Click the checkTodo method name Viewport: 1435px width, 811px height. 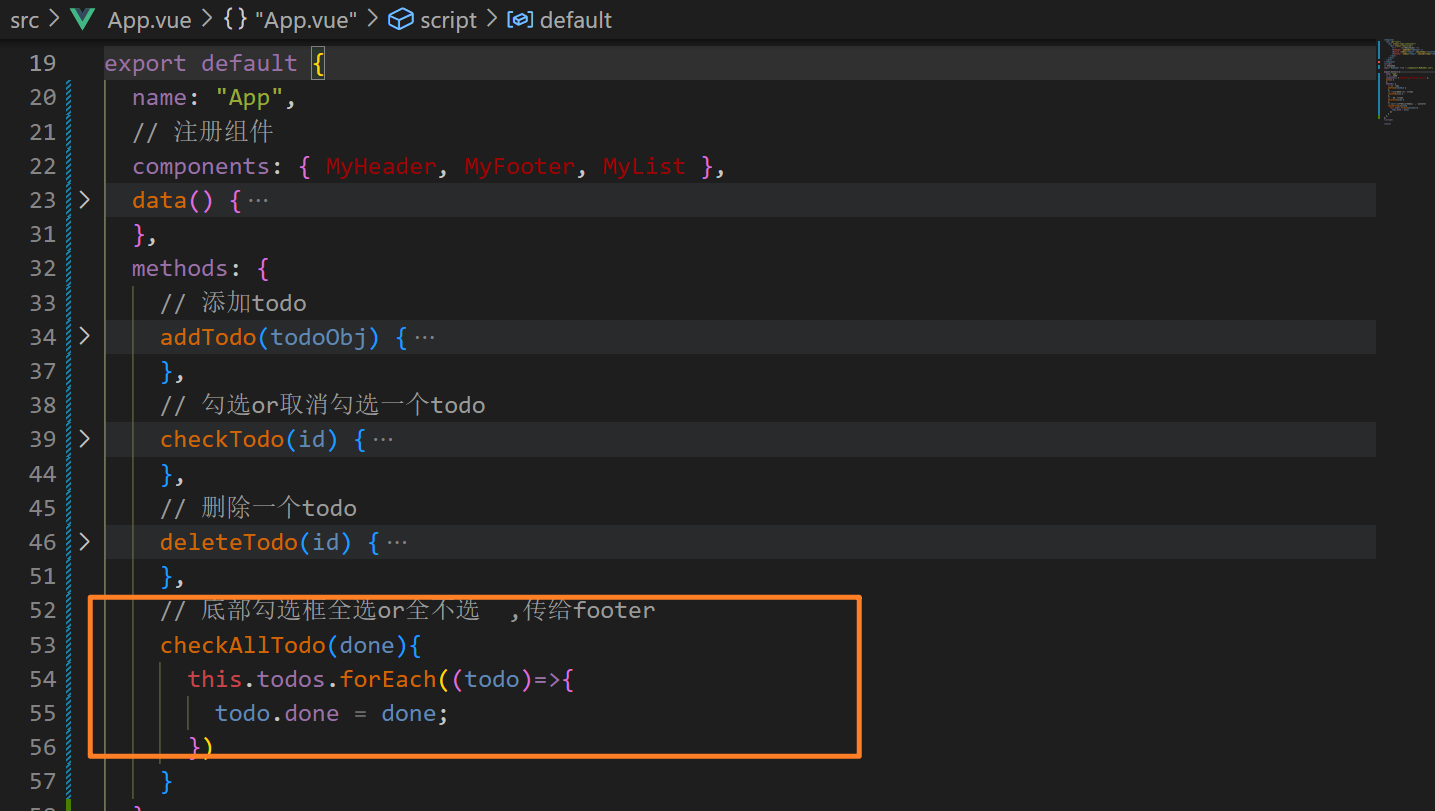click(222, 439)
